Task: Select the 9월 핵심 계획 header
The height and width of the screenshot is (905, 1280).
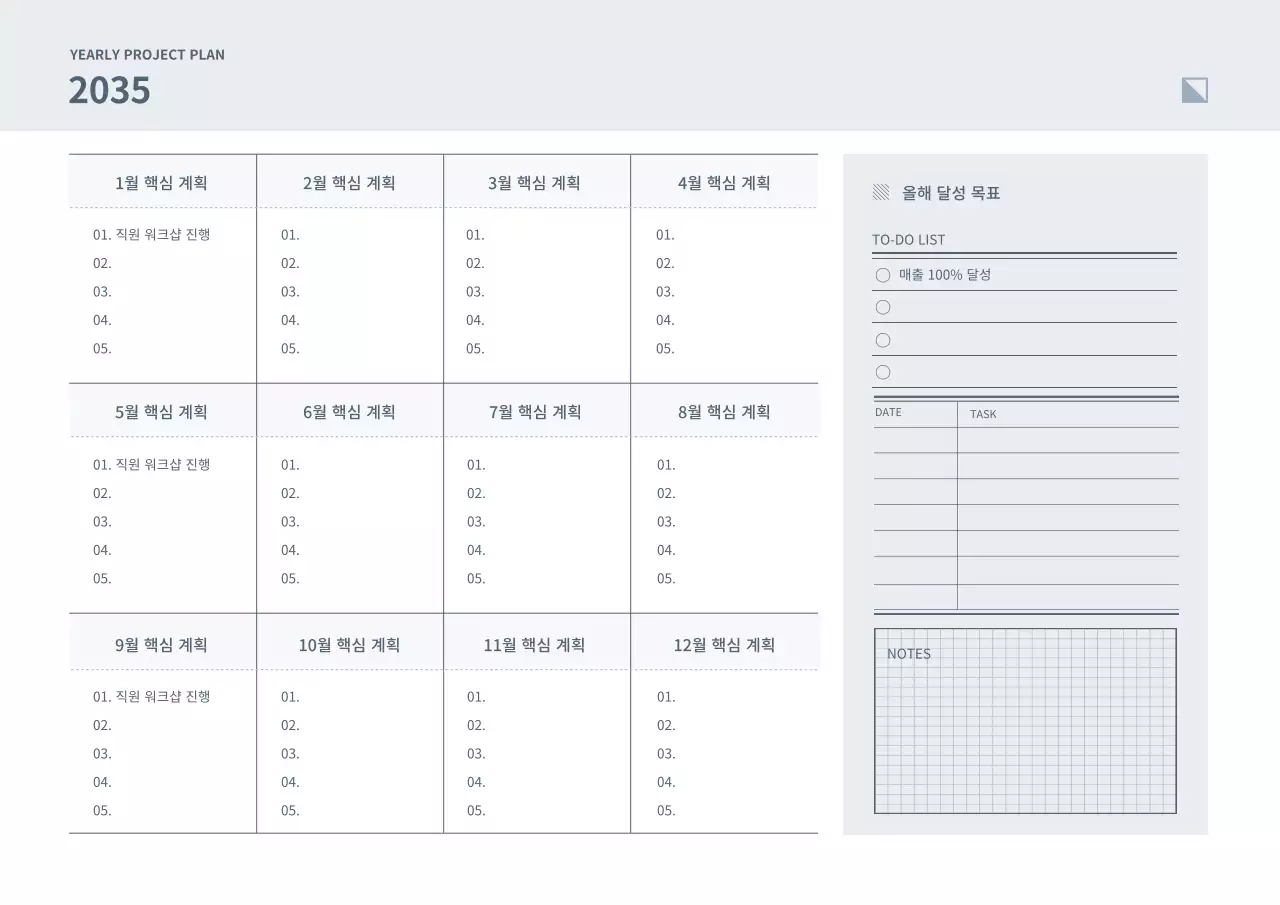Action: pyautogui.click(x=161, y=644)
